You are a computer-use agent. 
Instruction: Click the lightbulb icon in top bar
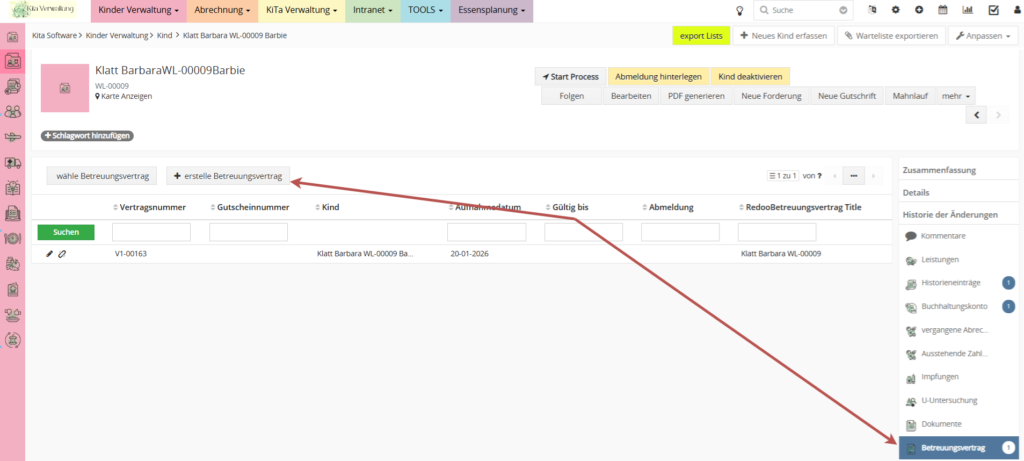[x=739, y=10]
